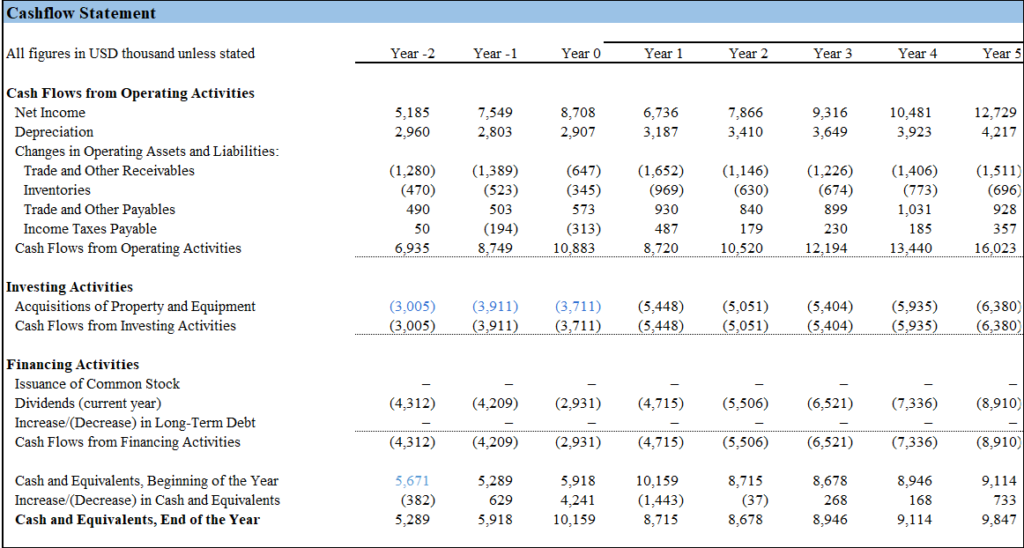Click the Cashflow Statement title bar

pyautogui.click(x=82, y=13)
